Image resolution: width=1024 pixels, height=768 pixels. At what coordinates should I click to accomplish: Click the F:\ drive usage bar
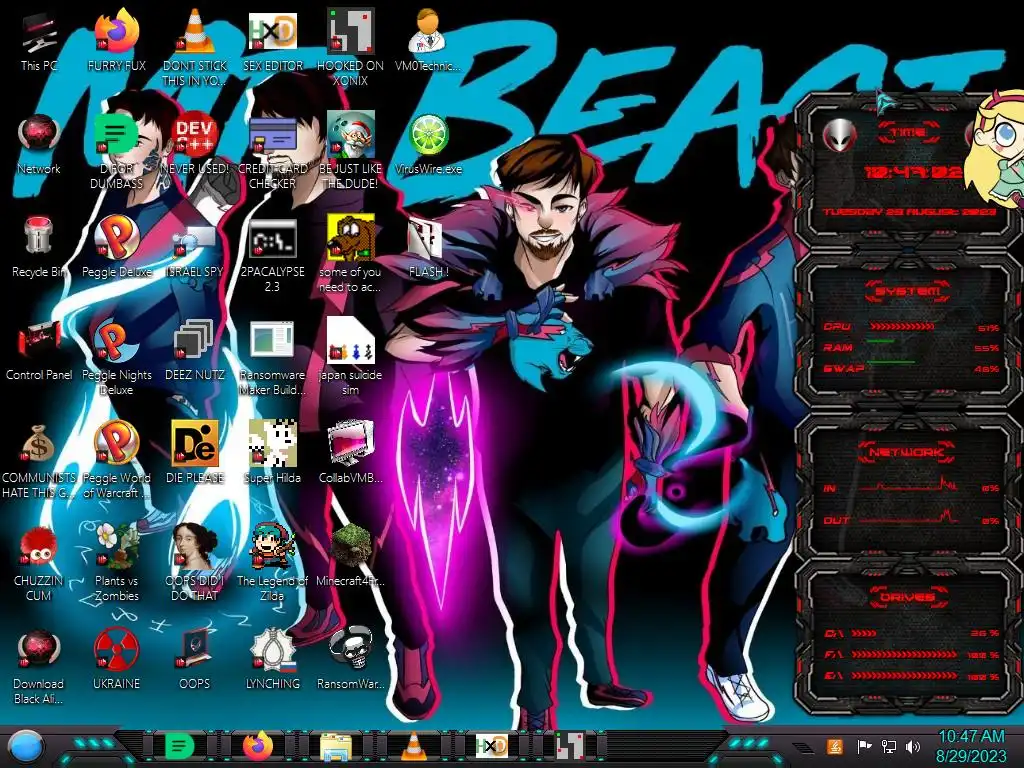904,654
